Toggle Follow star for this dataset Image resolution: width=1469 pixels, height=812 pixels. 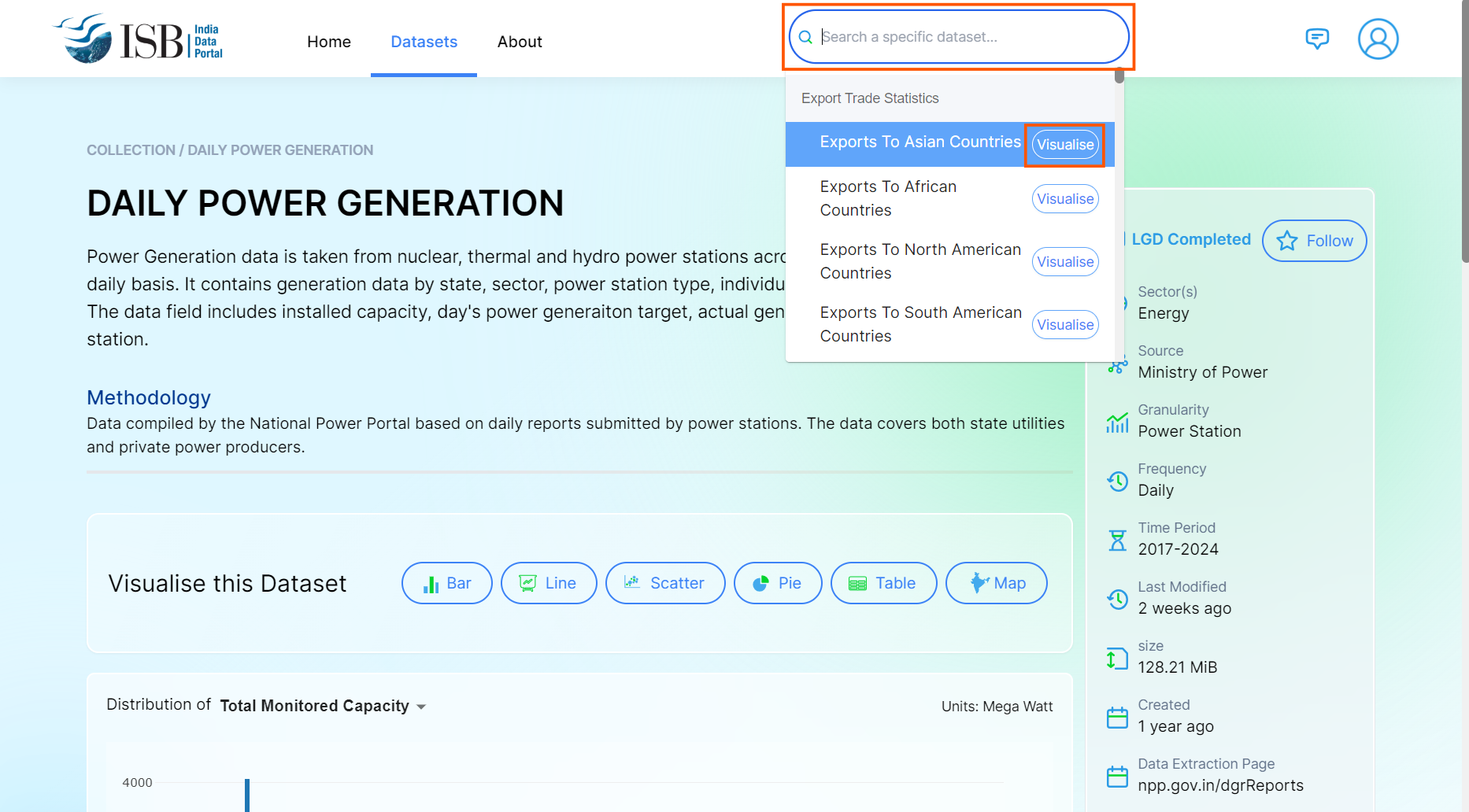point(1314,241)
